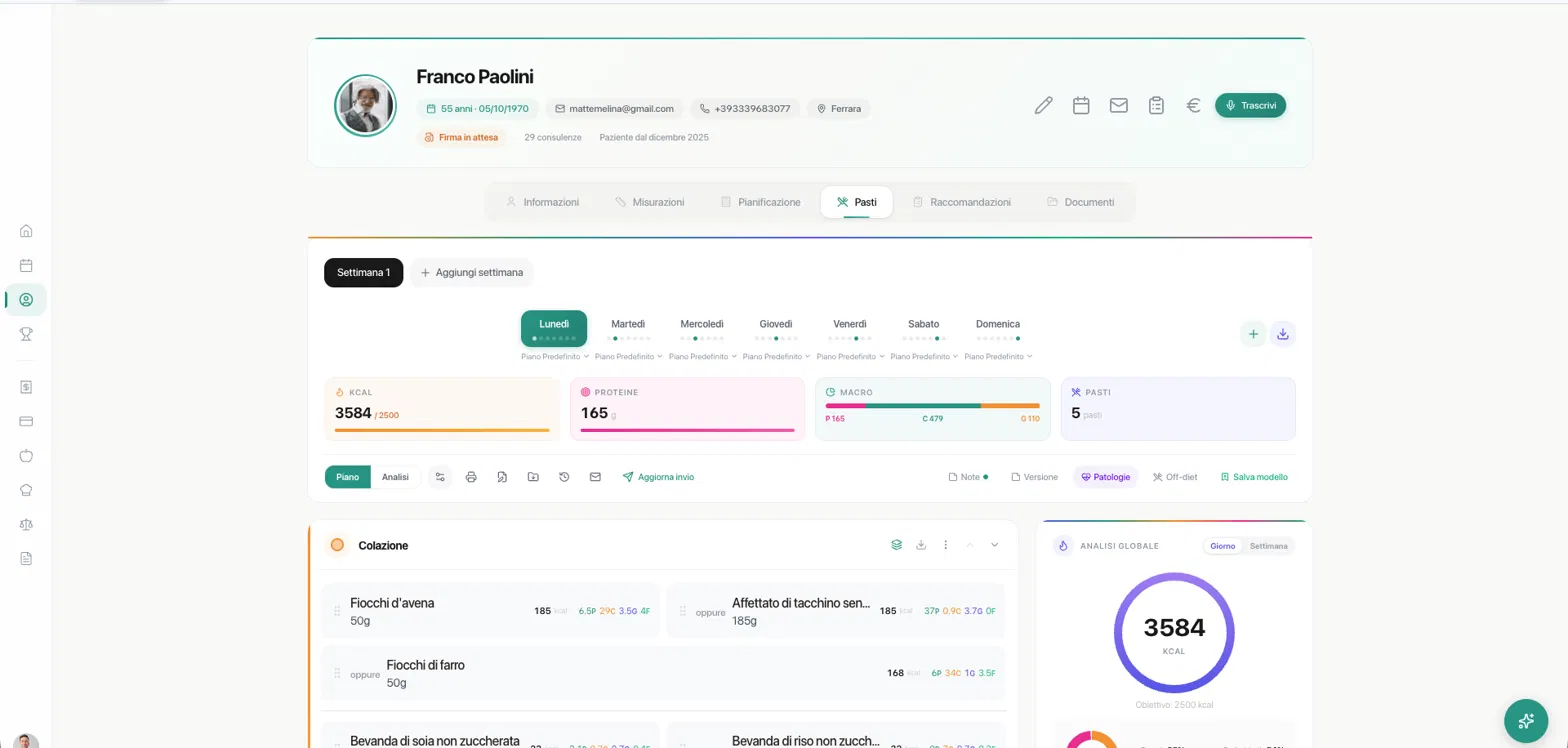Open the Documenti tab
This screenshot has width=1568, height=748.
1081,202
